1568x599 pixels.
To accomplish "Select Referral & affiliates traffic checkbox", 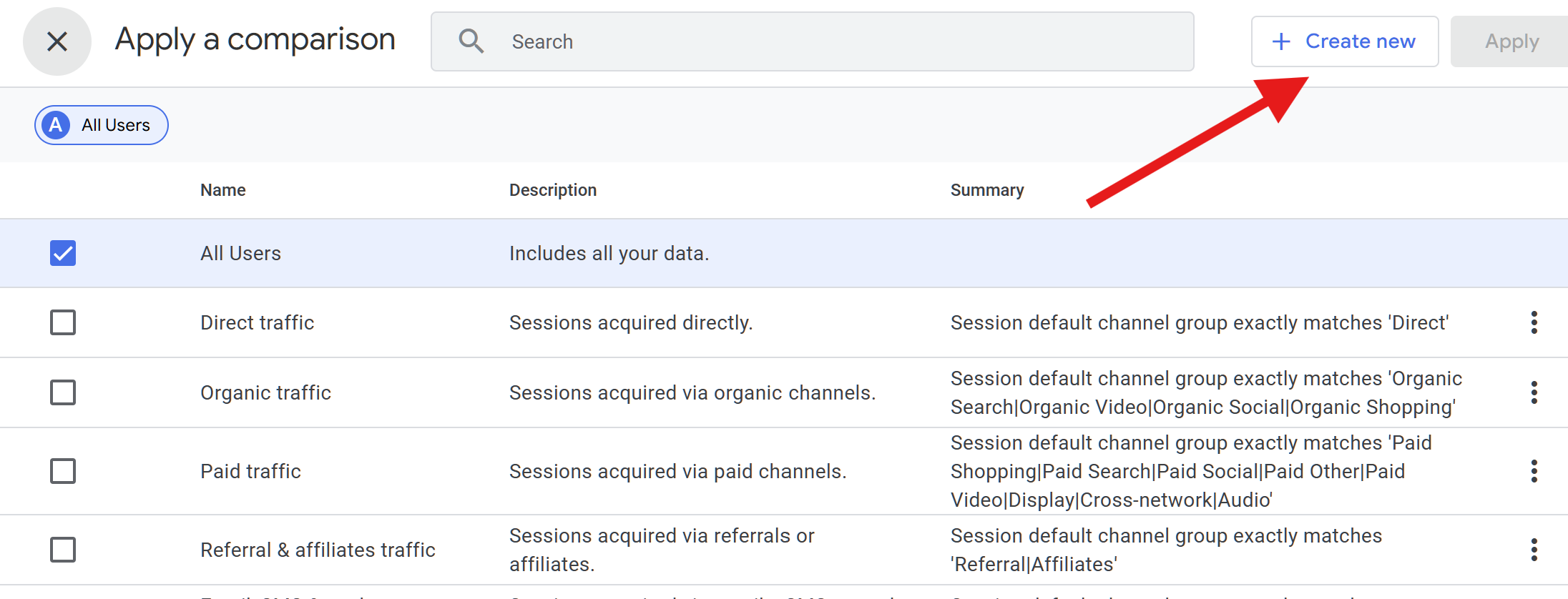I will point(63,550).
